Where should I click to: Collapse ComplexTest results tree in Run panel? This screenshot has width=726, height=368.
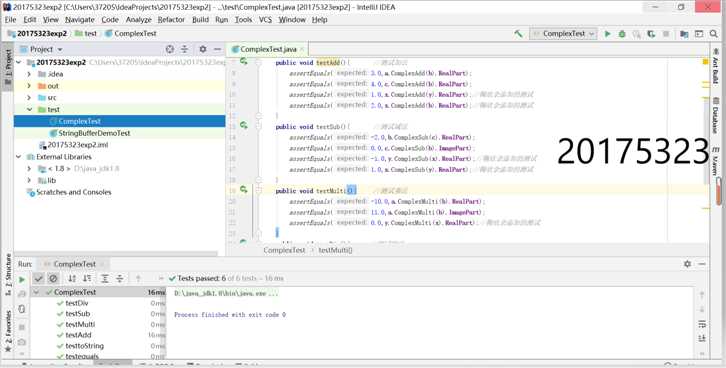pos(37,293)
